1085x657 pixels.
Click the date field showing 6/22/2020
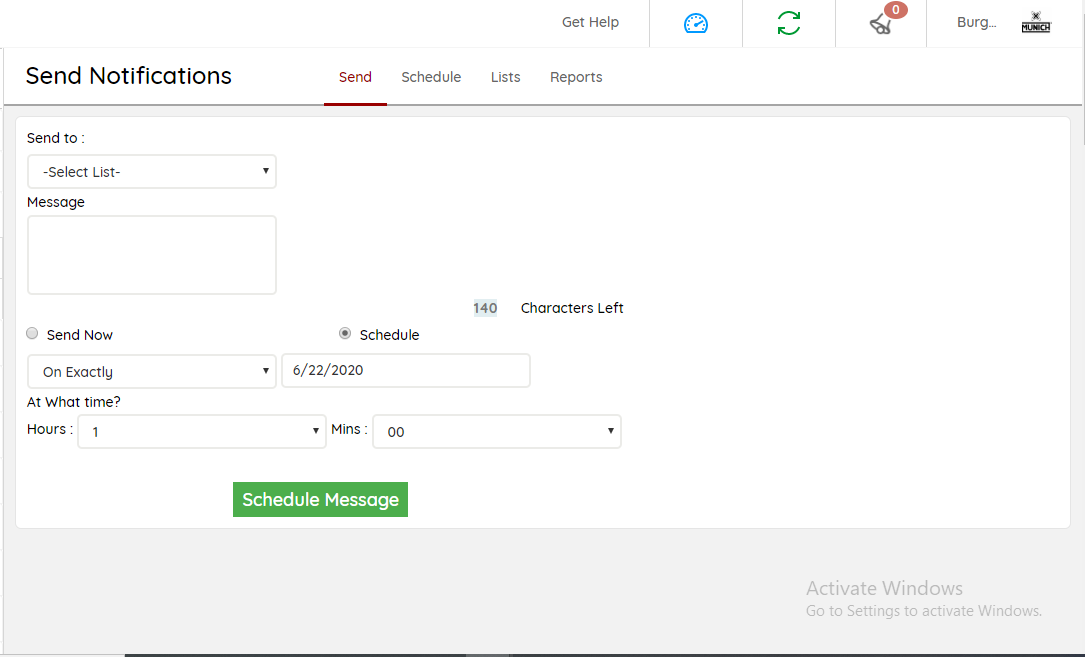click(406, 370)
